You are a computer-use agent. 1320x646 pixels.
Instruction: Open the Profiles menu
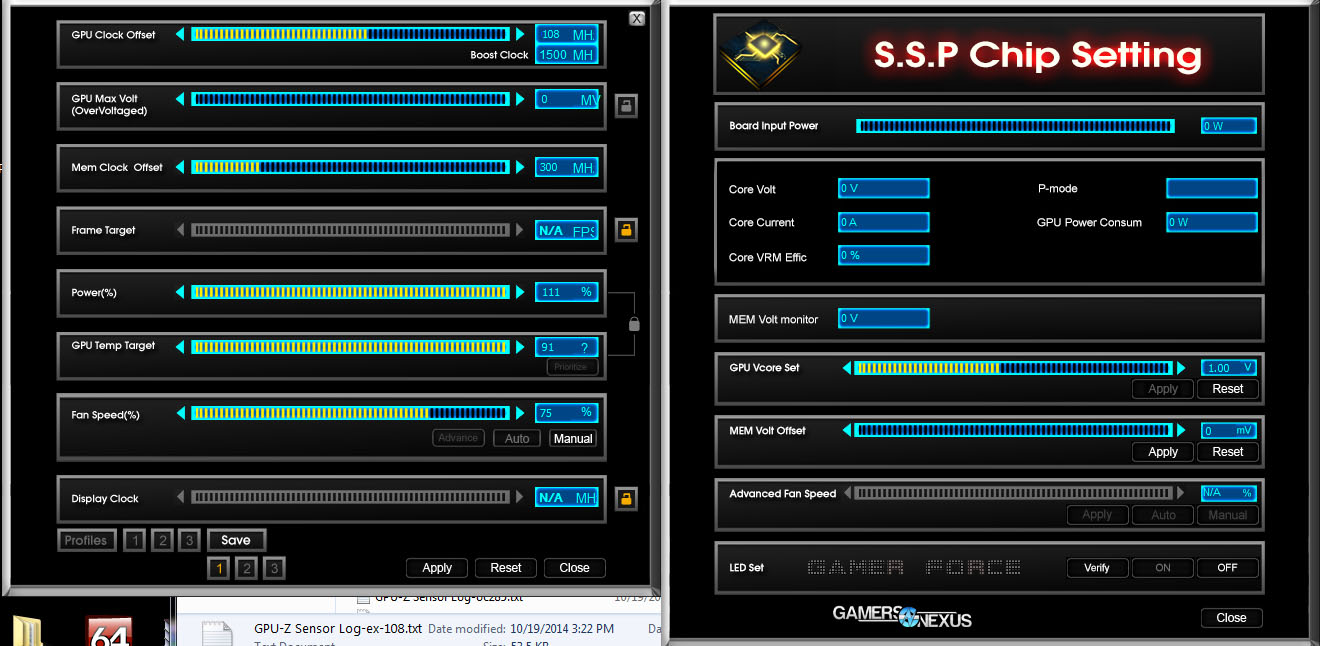(x=86, y=539)
